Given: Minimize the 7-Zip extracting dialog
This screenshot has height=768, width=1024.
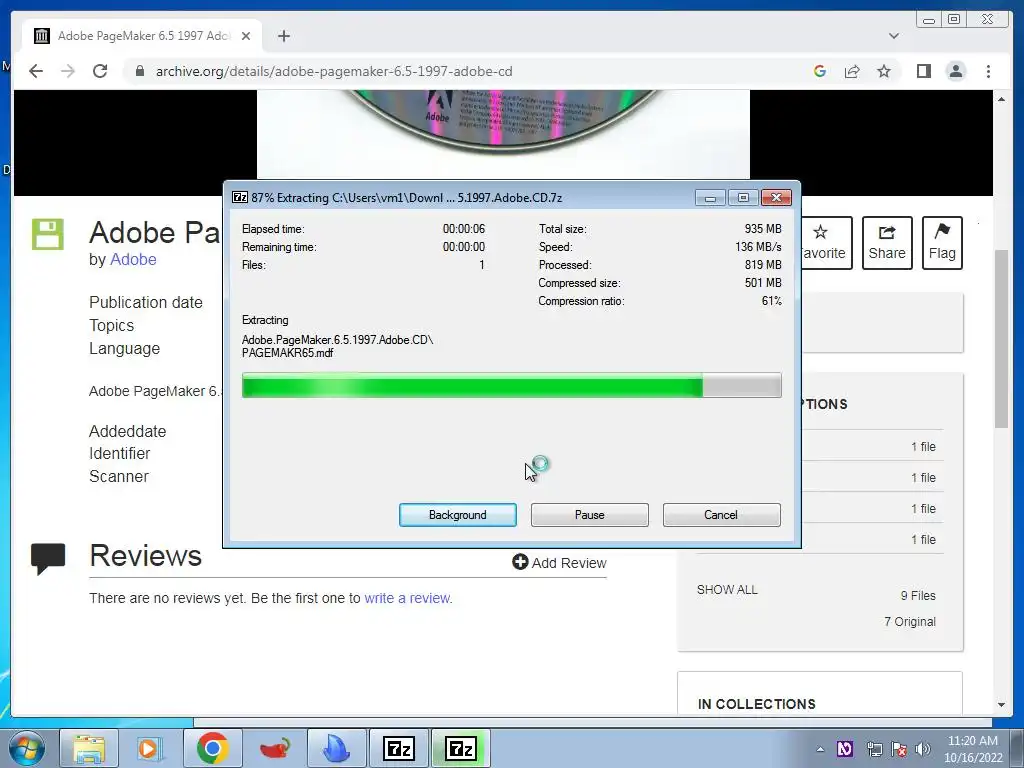Looking at the screenshot, I should click(x=710, y=197).
